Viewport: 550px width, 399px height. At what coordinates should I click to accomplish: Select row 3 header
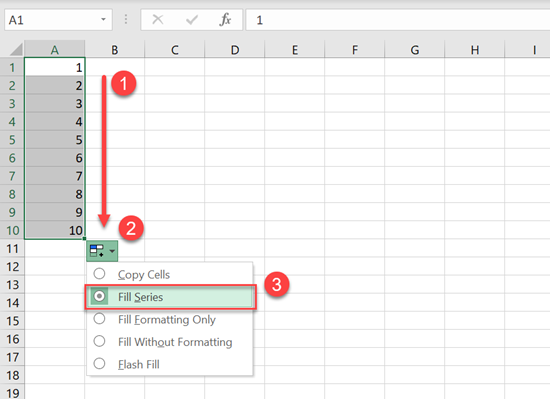click(12, 103)
